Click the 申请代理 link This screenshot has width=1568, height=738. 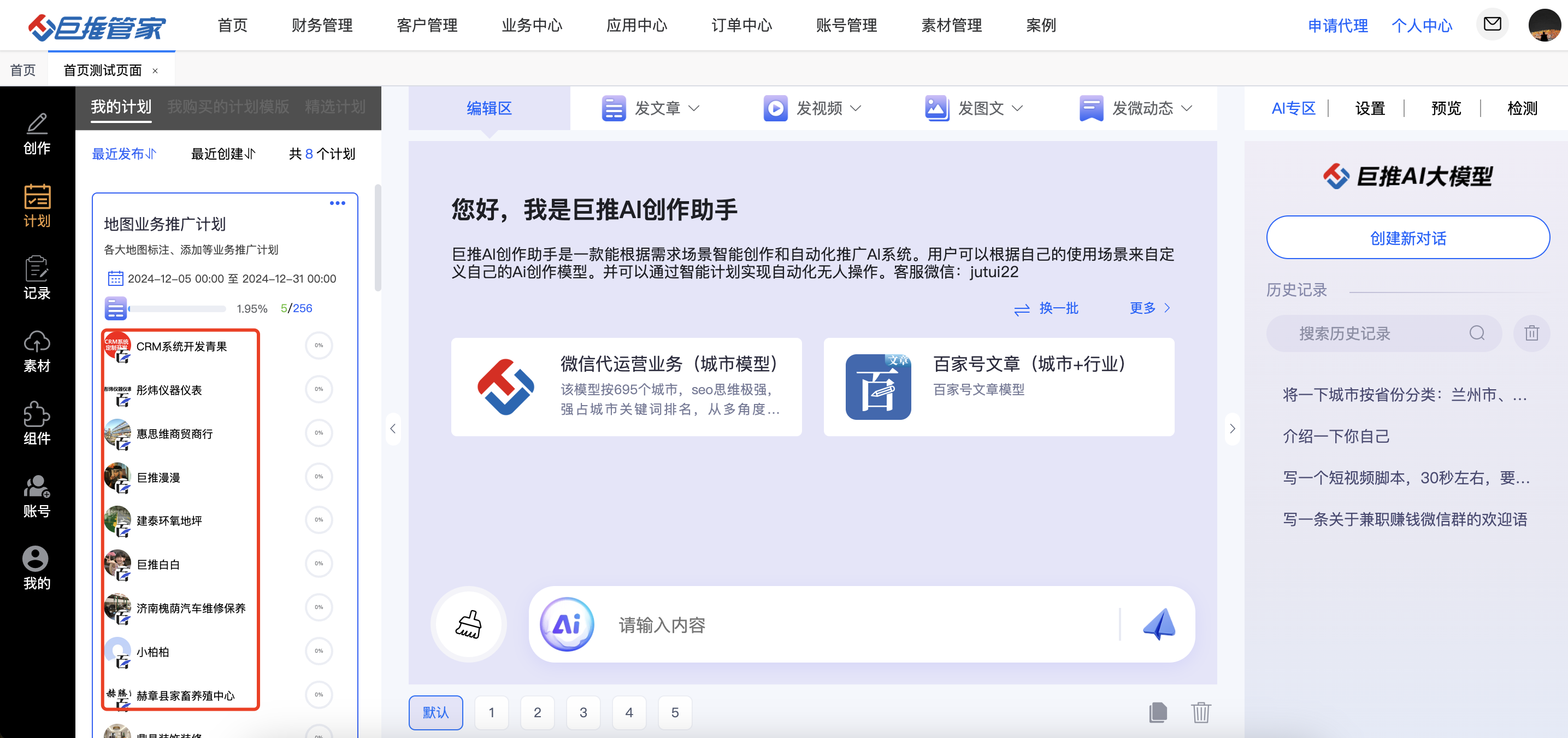[1338, 26]
